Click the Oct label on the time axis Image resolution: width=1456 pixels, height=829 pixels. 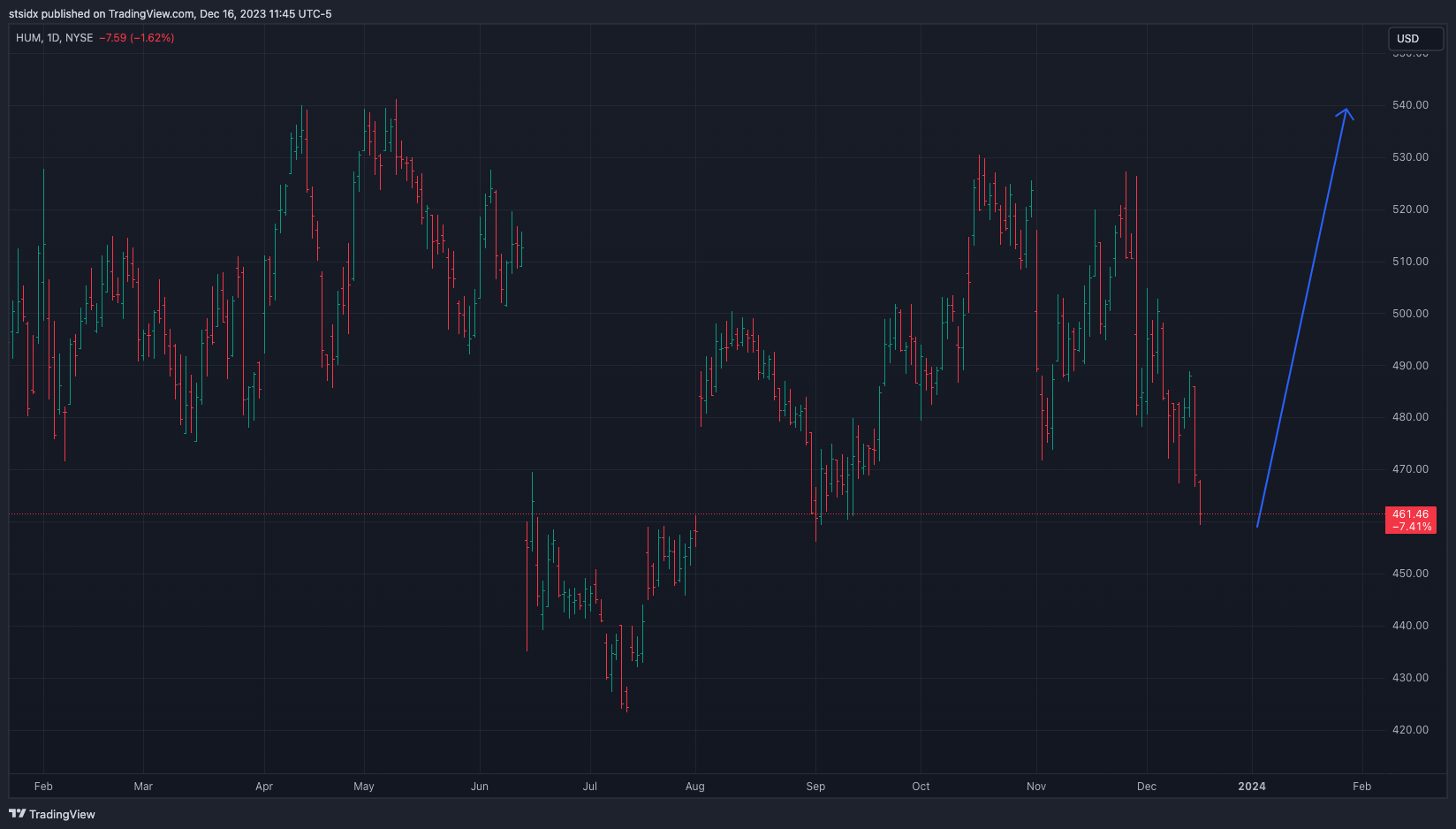[921, 787]
